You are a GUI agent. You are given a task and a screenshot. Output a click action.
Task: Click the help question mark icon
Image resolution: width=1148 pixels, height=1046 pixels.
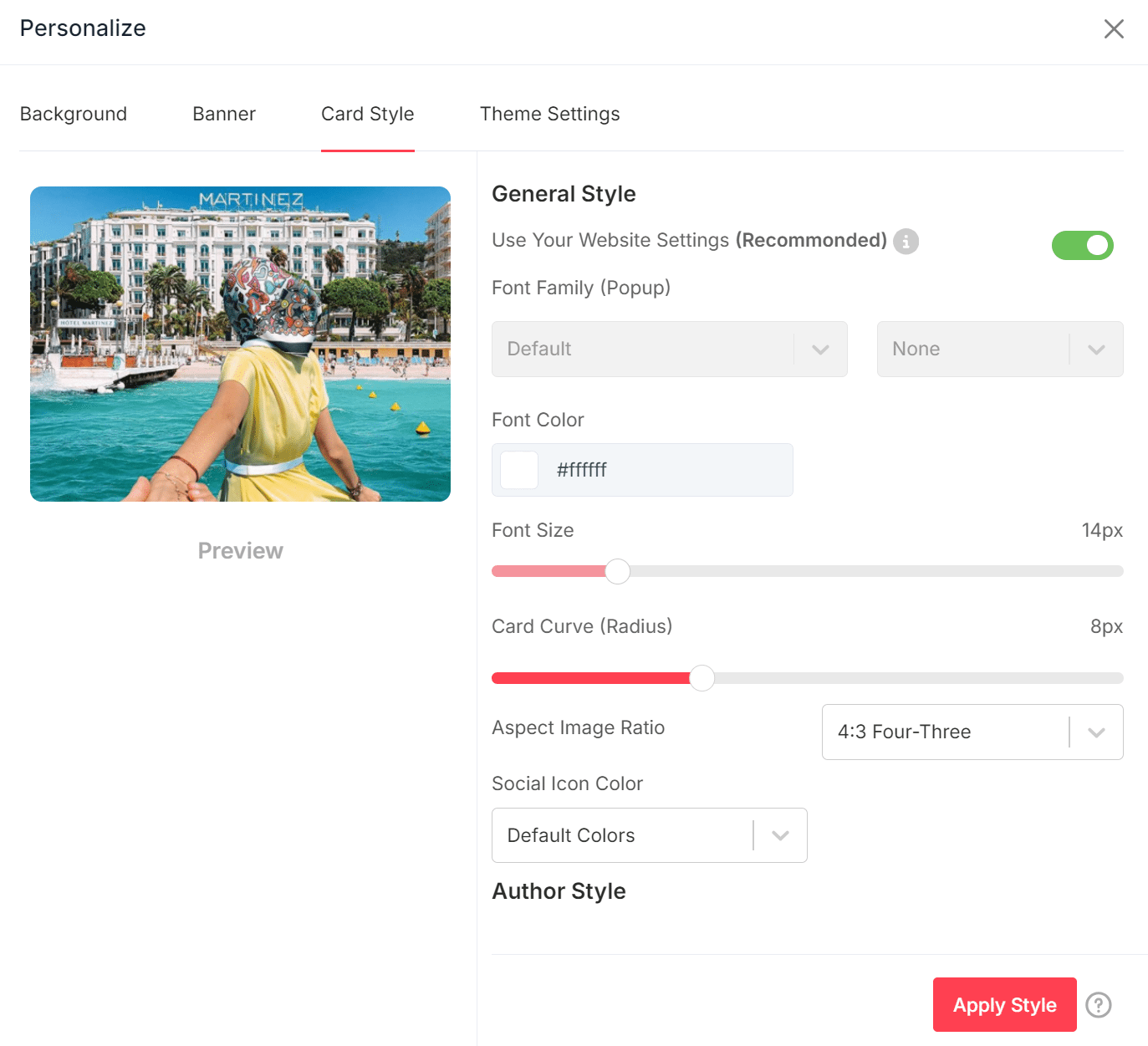click(x=1098, y=1004)
